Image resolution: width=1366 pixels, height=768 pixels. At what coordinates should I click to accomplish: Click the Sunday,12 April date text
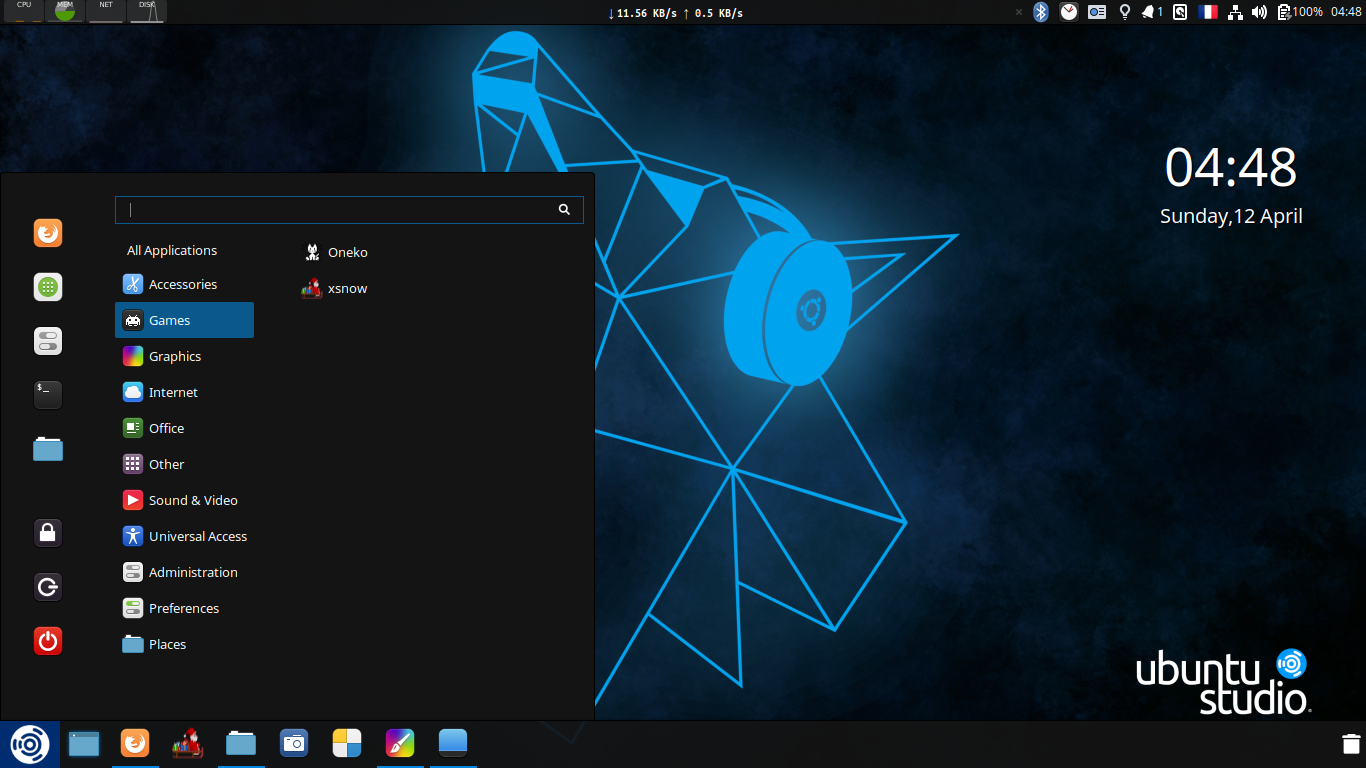(x=1231, y=216)
